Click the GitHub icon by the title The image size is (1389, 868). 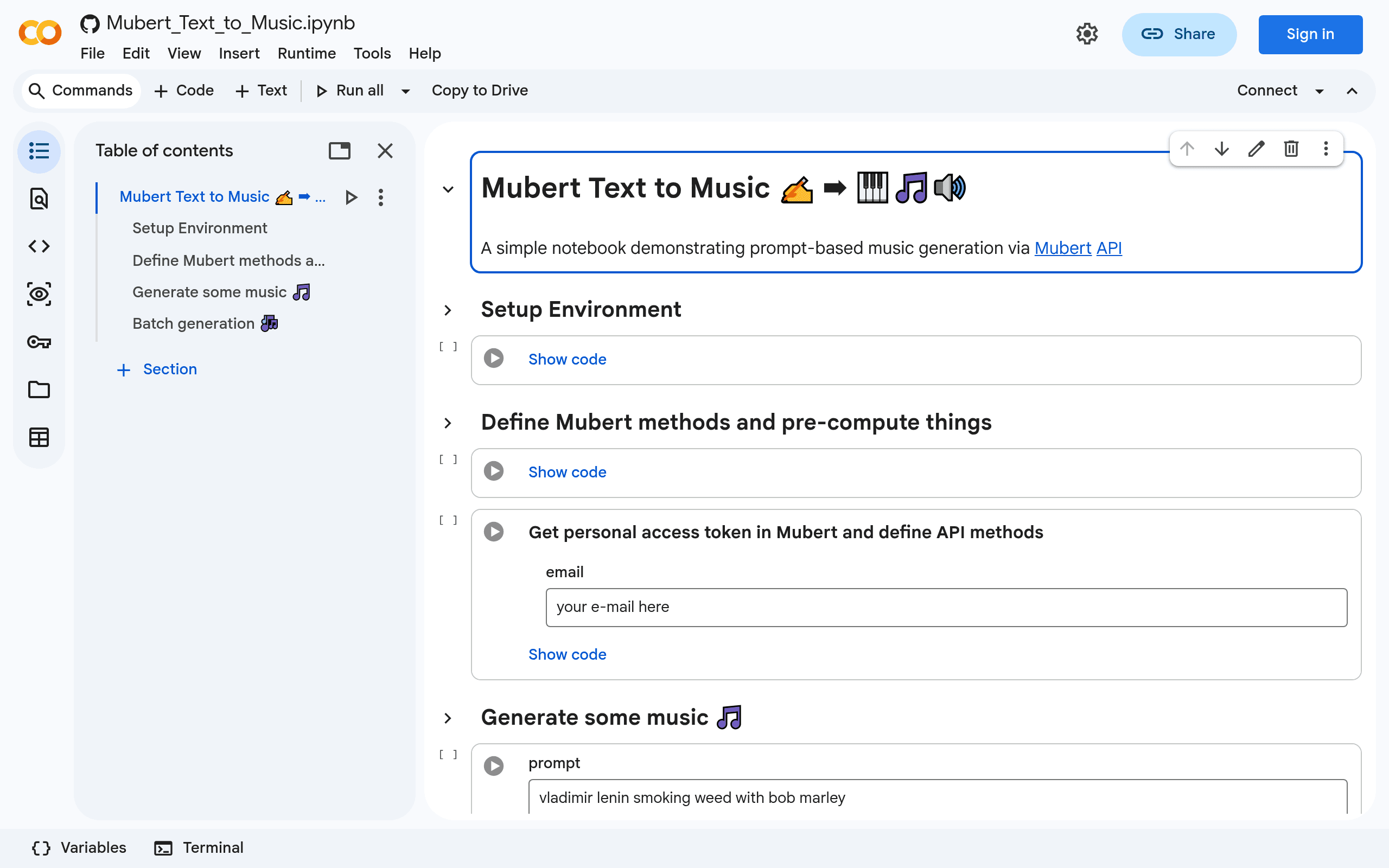[90, 23]
